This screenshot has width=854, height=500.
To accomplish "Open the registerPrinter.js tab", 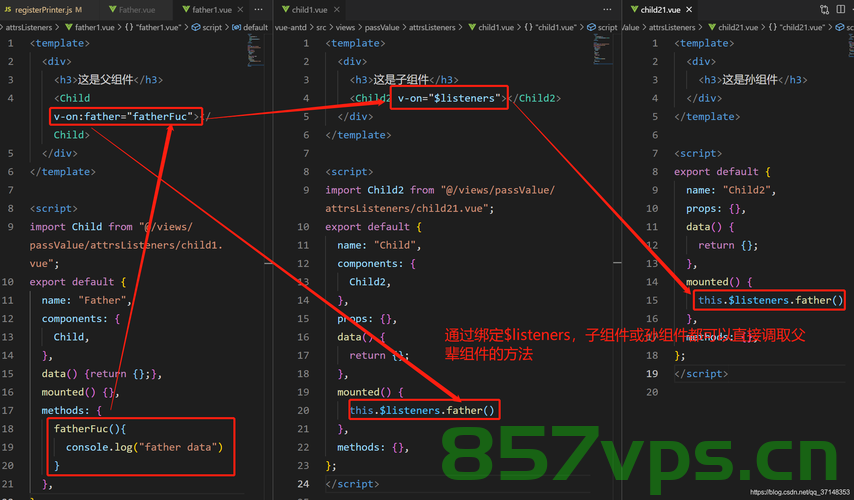I will 46,10.
